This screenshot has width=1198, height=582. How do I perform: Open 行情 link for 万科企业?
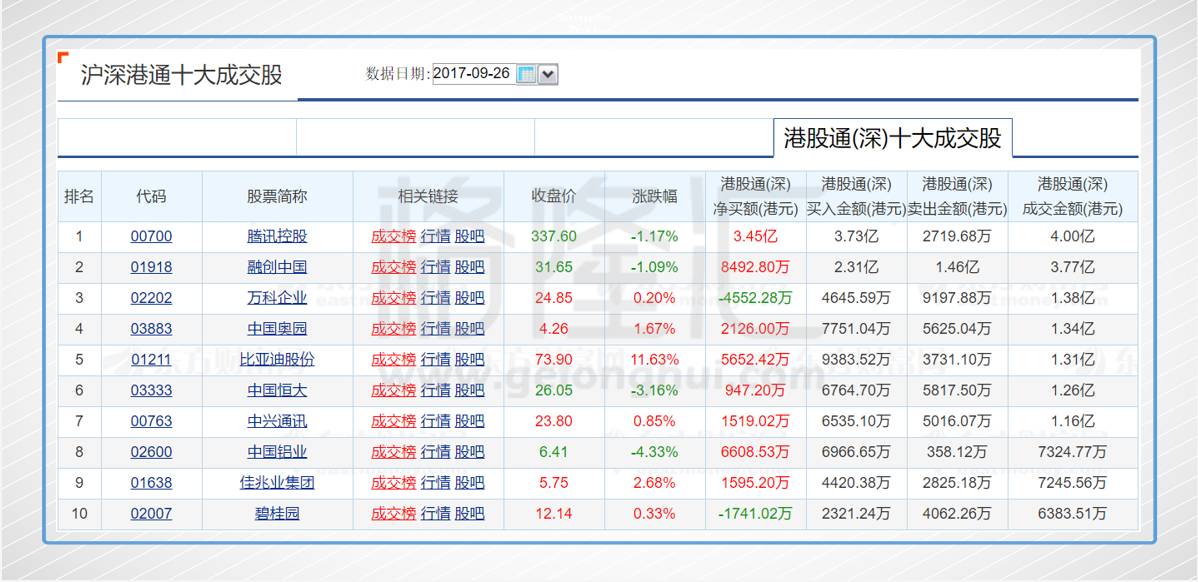(435, 298)
